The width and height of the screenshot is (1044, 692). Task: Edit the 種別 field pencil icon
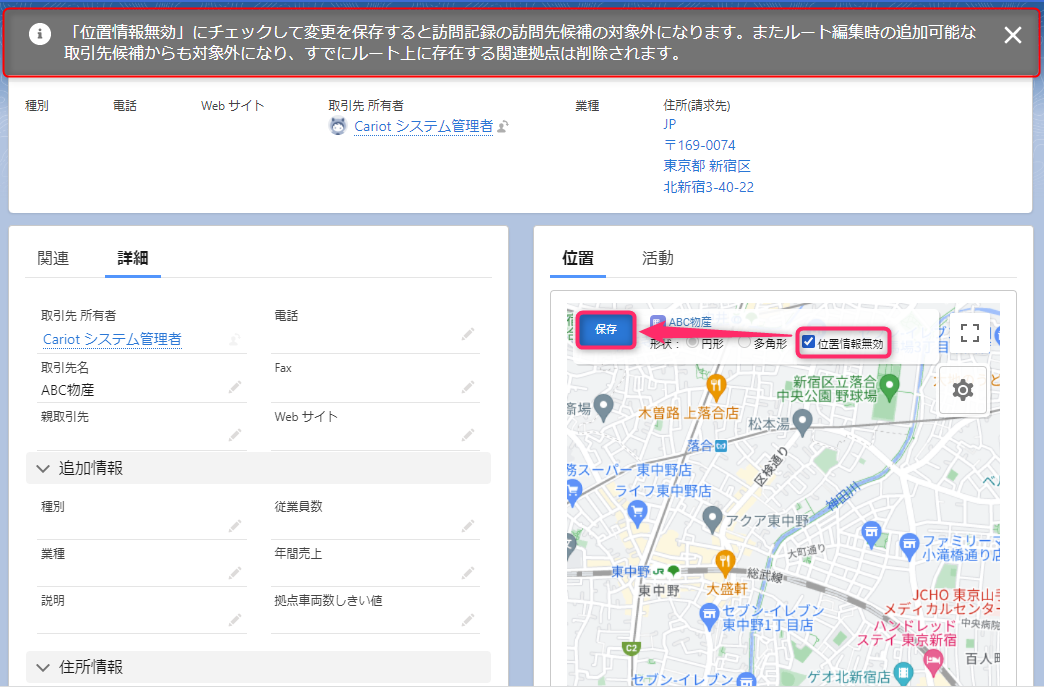click(234, 526)
